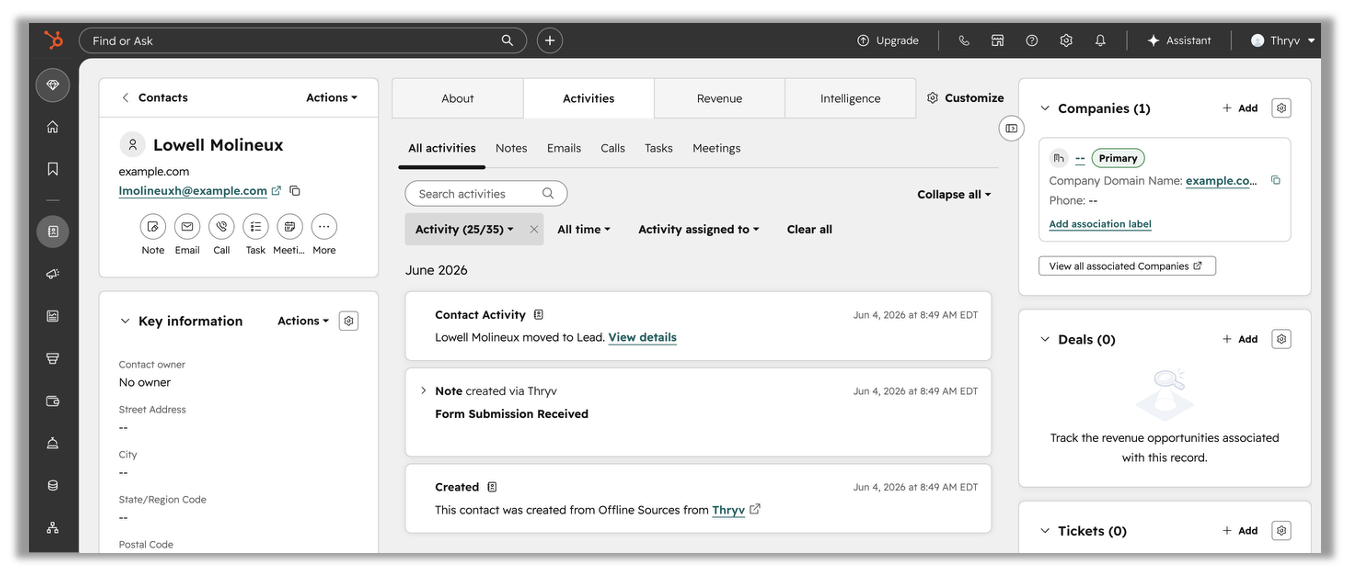Click the Search activities field

(x=486, y=194)
